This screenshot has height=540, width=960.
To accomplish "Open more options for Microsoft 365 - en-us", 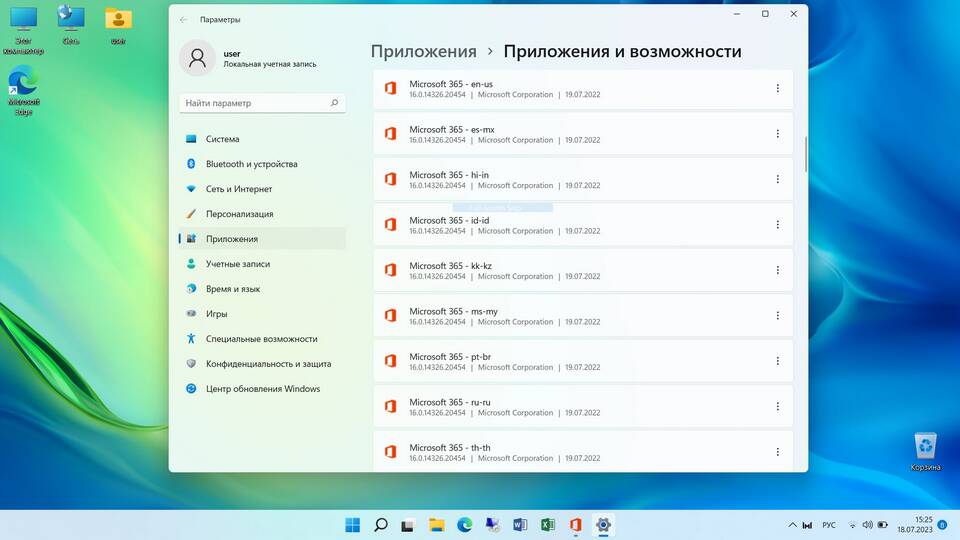I will pos(778,89).
